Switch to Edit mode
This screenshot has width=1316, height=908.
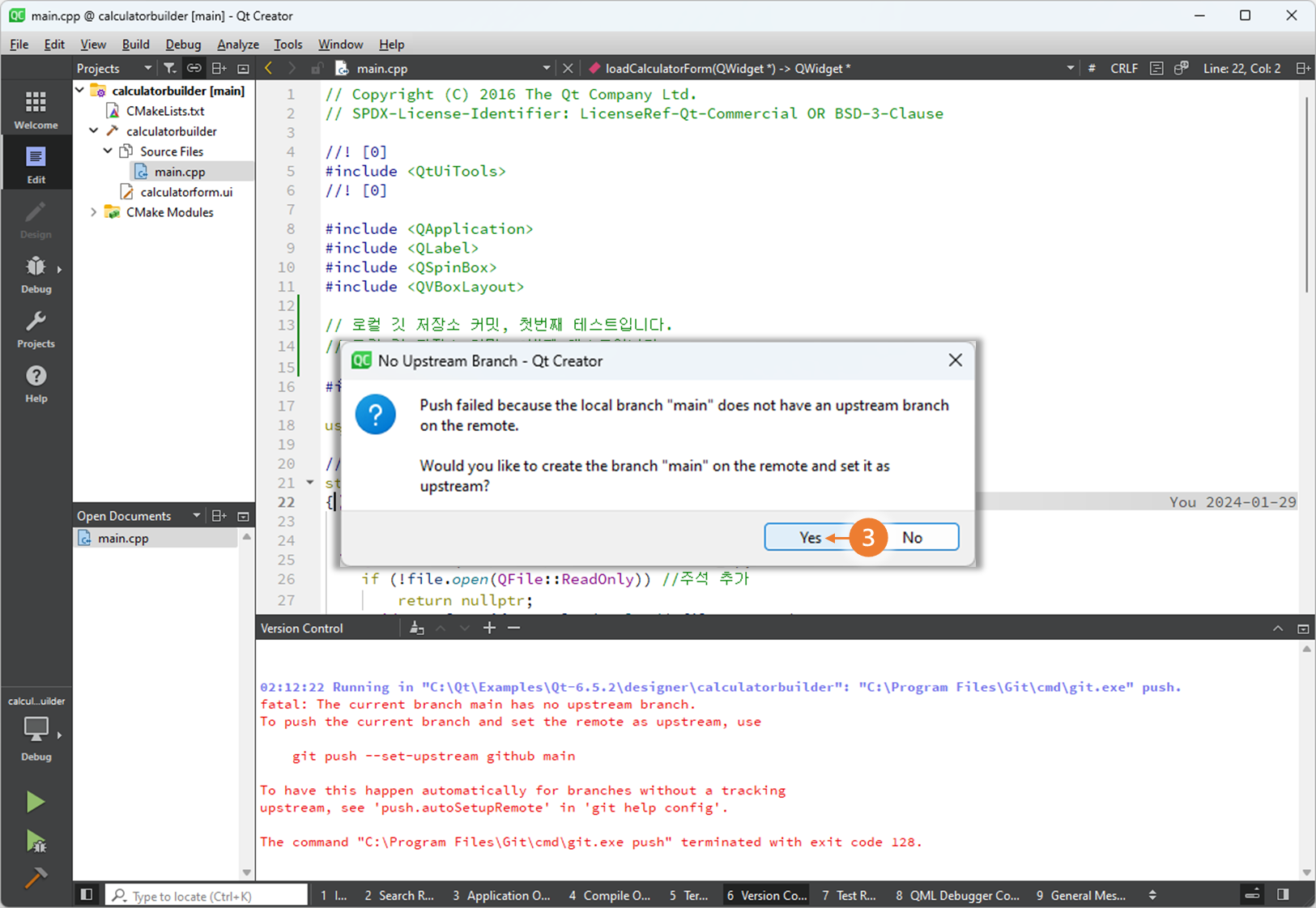(36, 164)
